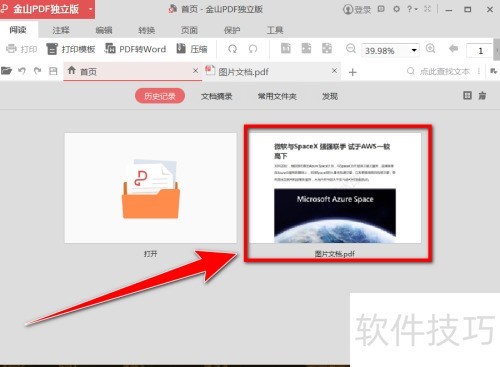Select two-page view icon
This screenshot has height=367, width=500.
[306, 49]
